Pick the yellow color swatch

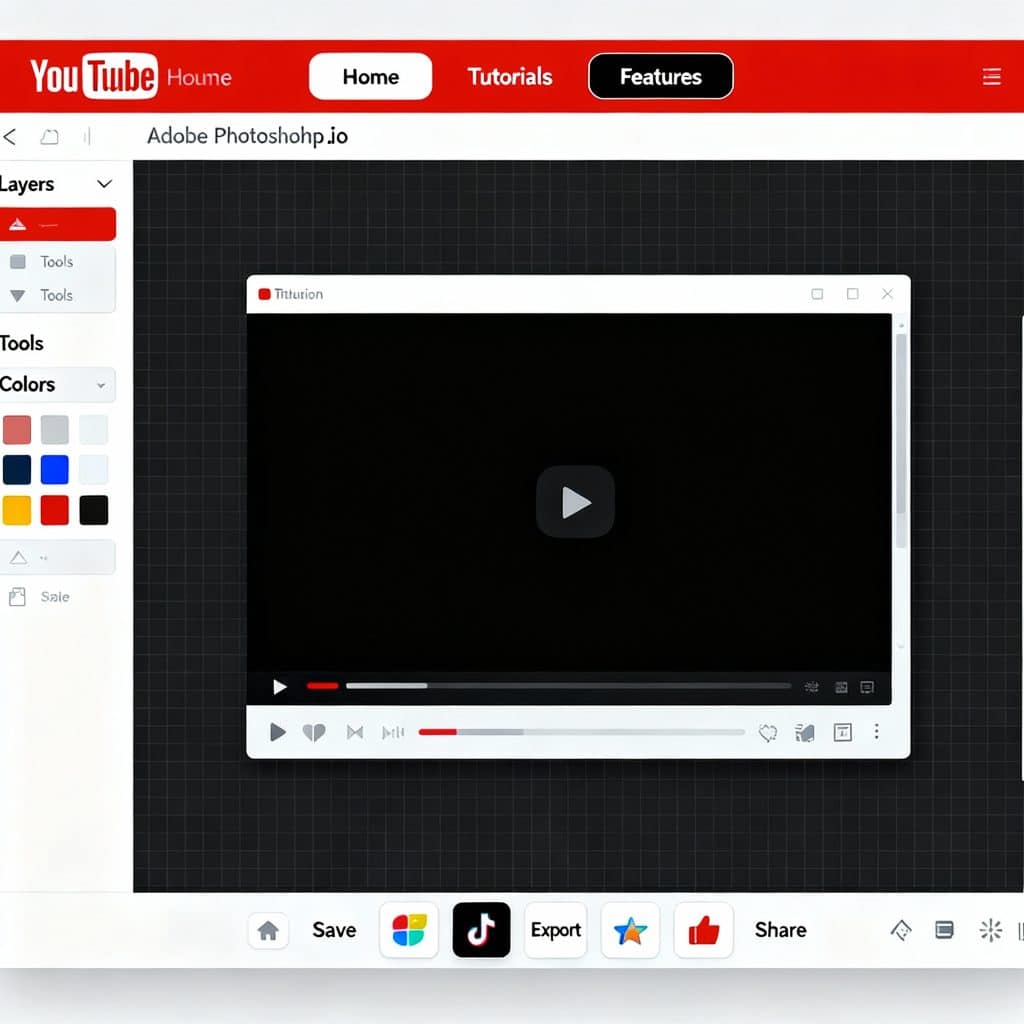[x=17, y=510]
